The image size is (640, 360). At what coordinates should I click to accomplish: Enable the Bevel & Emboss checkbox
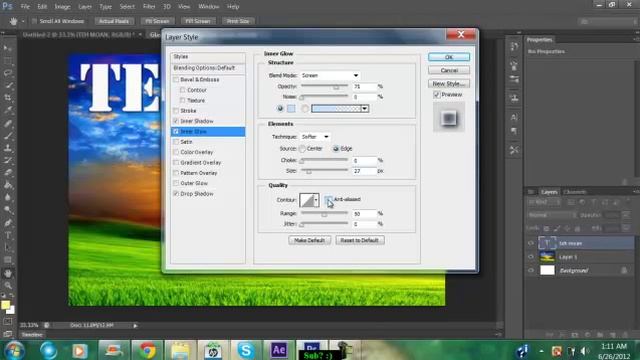(176, 80)
